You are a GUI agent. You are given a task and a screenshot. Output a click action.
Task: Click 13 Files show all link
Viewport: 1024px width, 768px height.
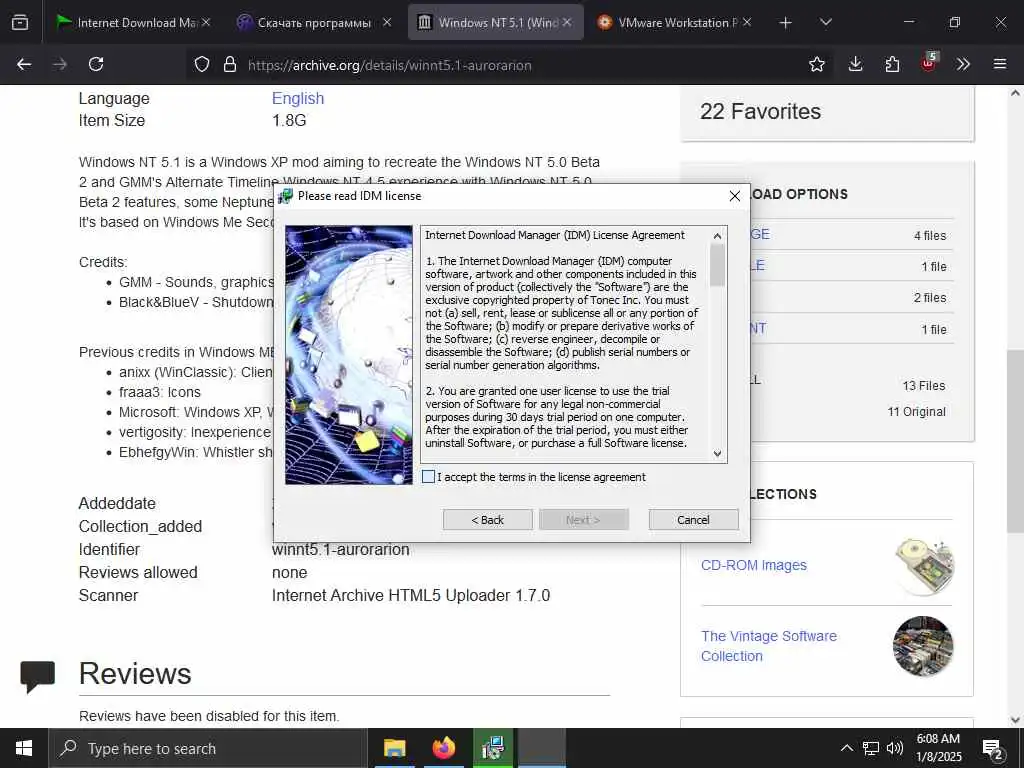(x=923, y=385)
